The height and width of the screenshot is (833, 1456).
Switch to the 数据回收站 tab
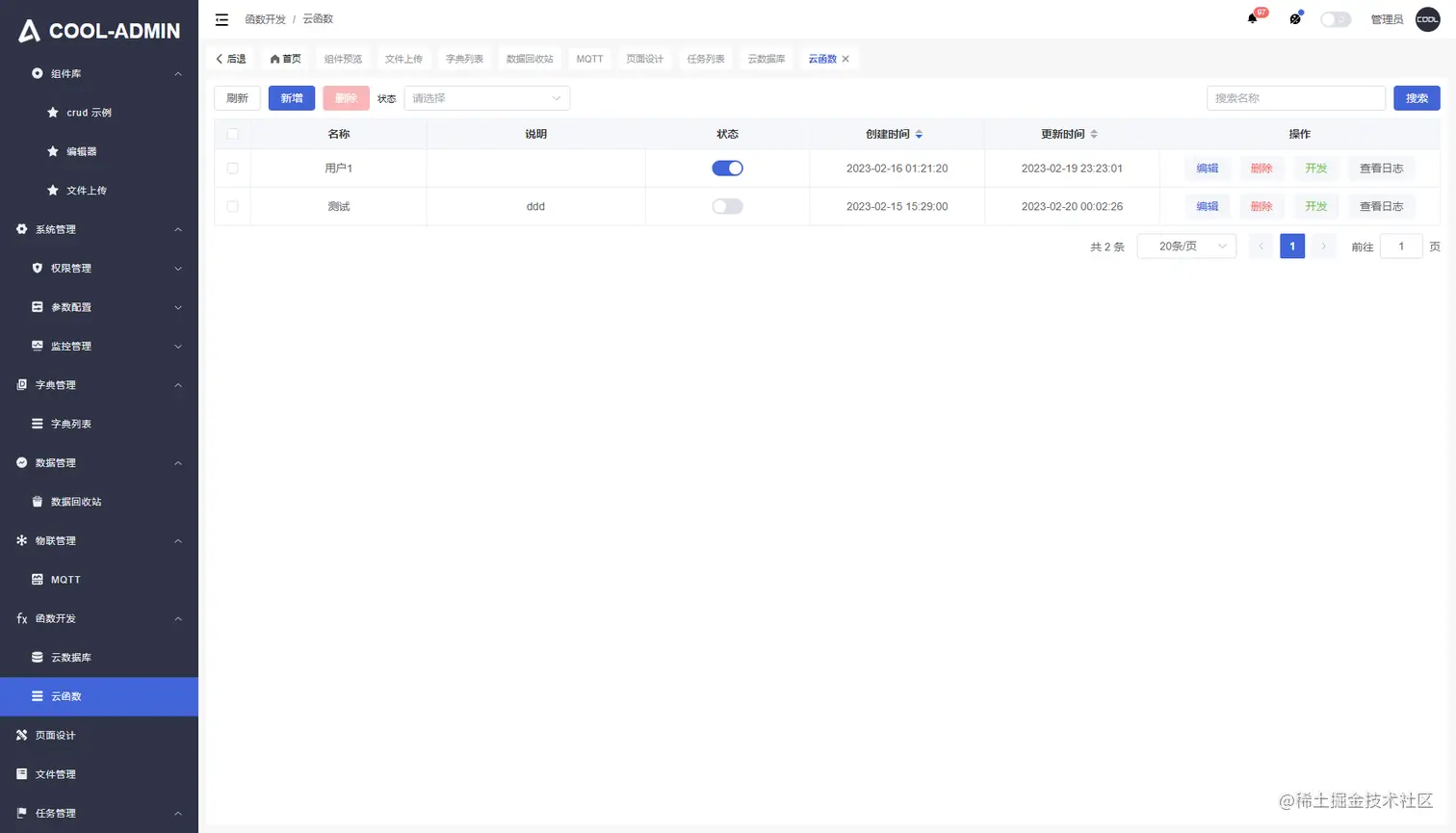point(530,59)
